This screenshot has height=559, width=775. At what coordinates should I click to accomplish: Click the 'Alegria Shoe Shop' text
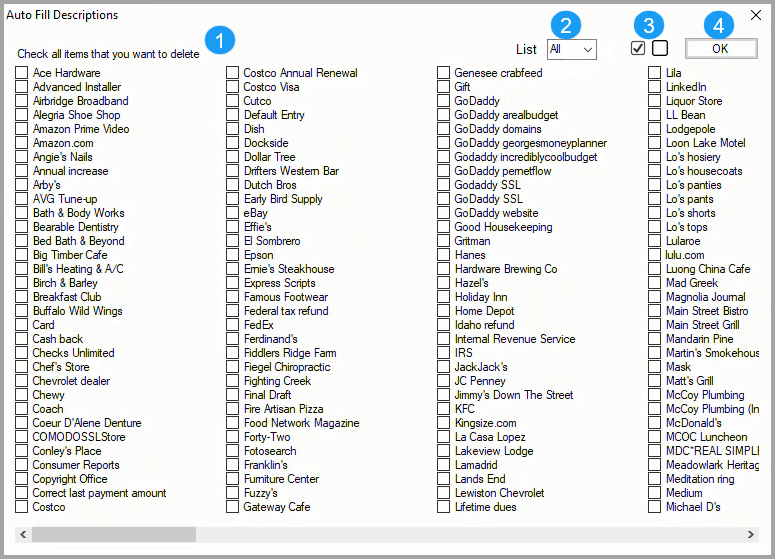click(x=77, y=115)
